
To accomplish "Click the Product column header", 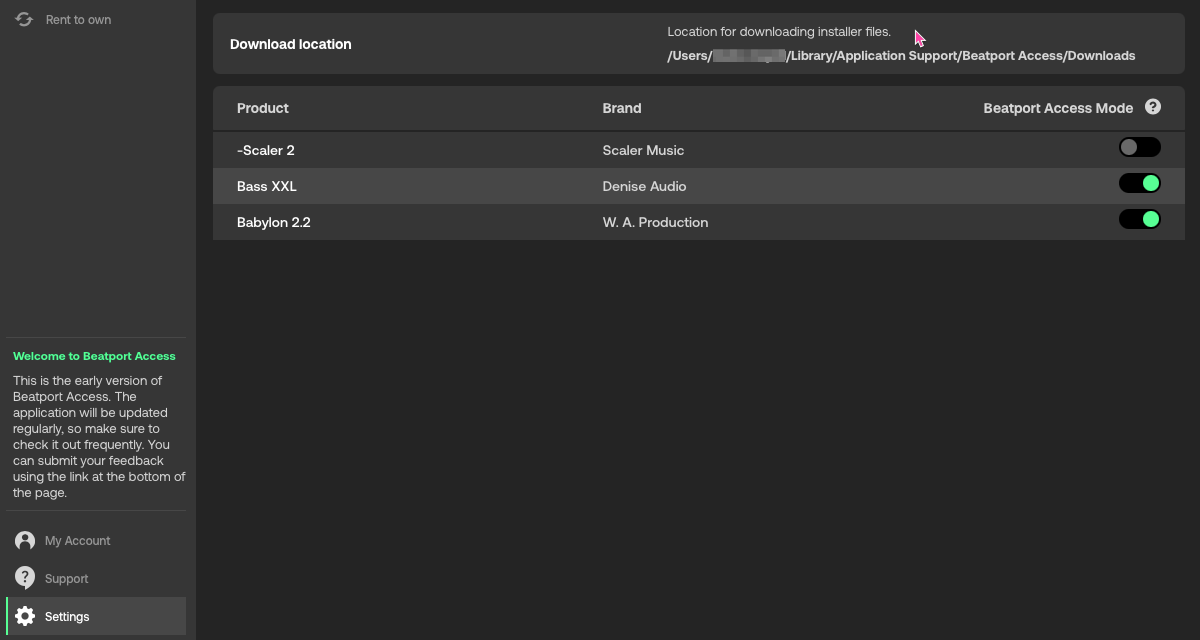I will coord(262,108).
